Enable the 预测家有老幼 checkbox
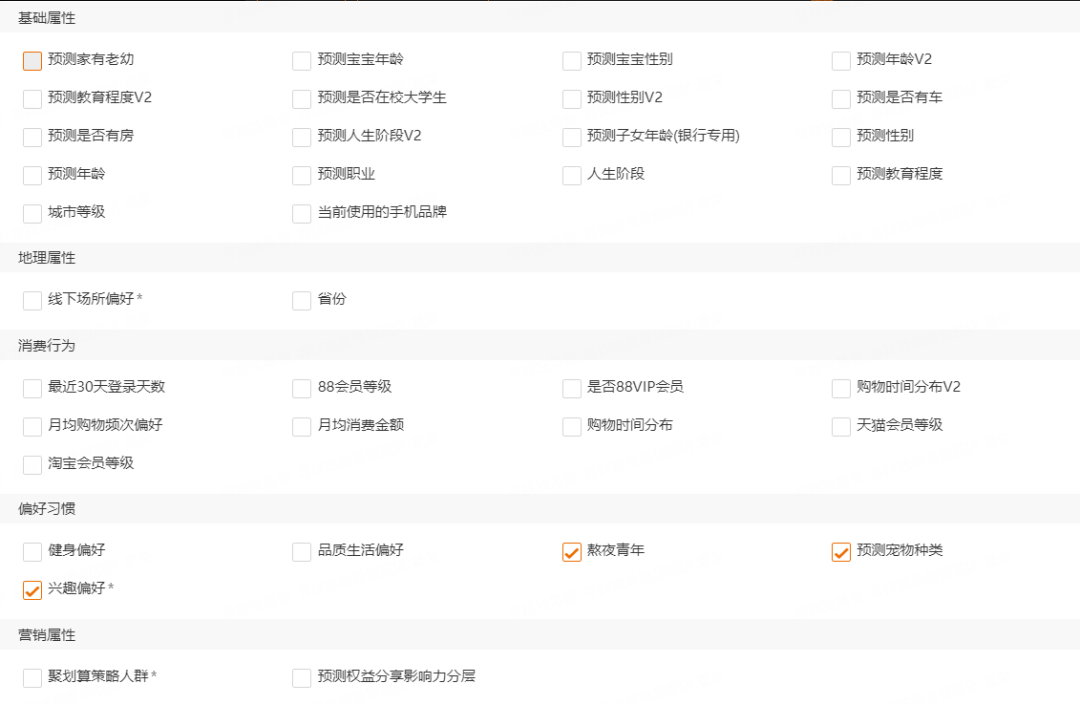This screenshot has height=705, width=1080. coord(31,60)
